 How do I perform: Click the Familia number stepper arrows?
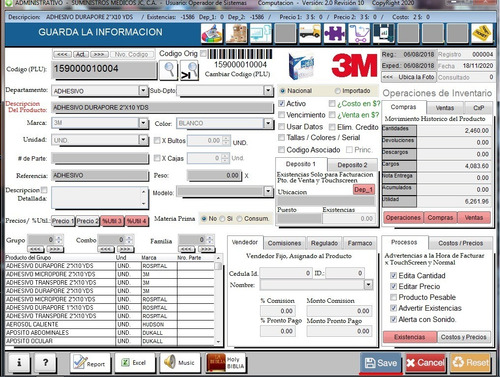210,239
